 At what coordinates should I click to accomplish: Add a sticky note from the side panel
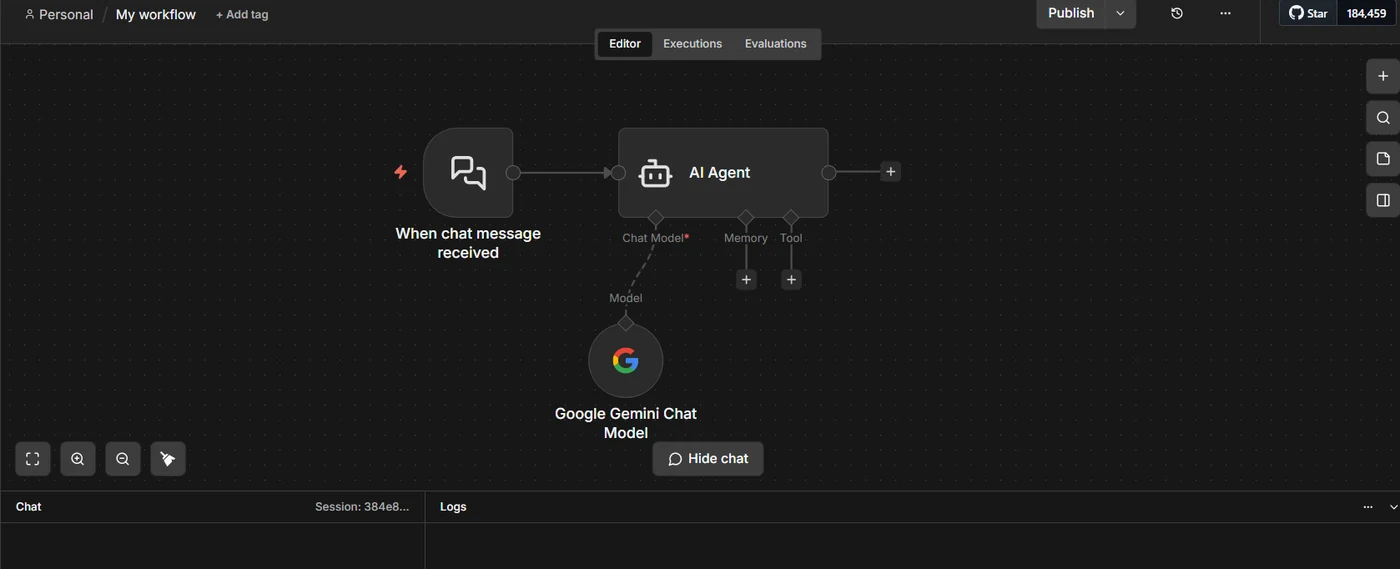pyautogui.click(x=1383, y=159)
